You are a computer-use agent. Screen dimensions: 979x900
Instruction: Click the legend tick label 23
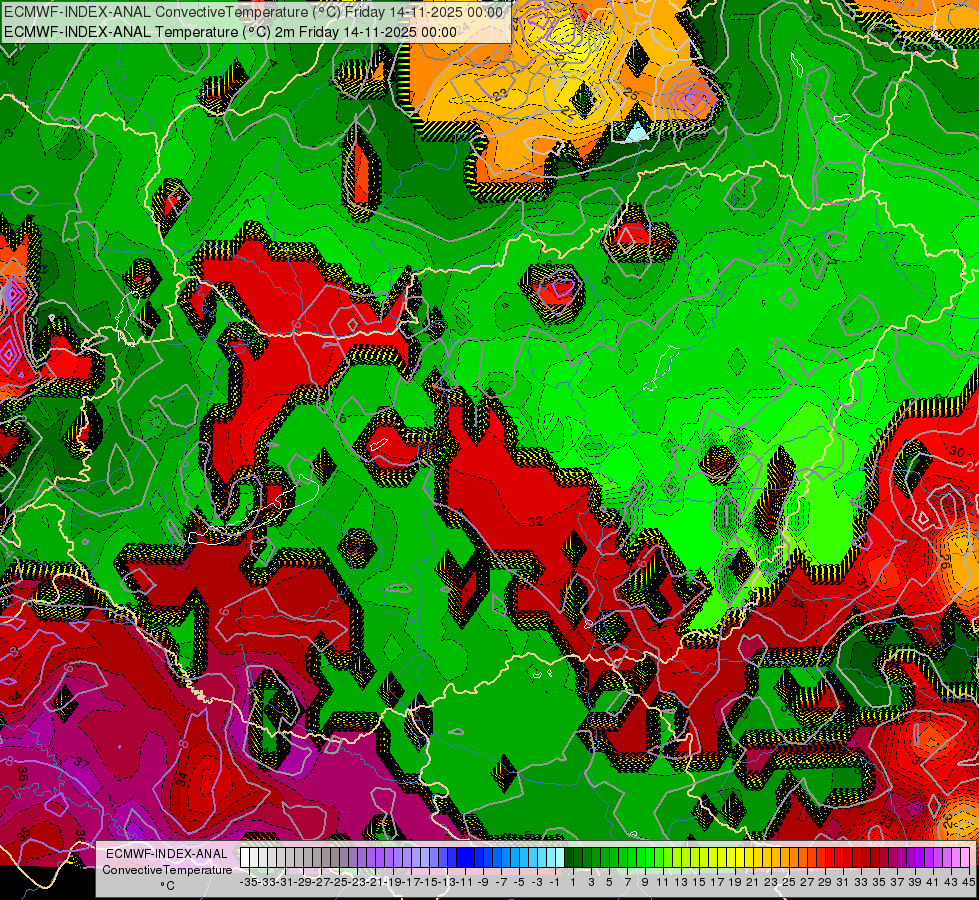click(770, 882)
